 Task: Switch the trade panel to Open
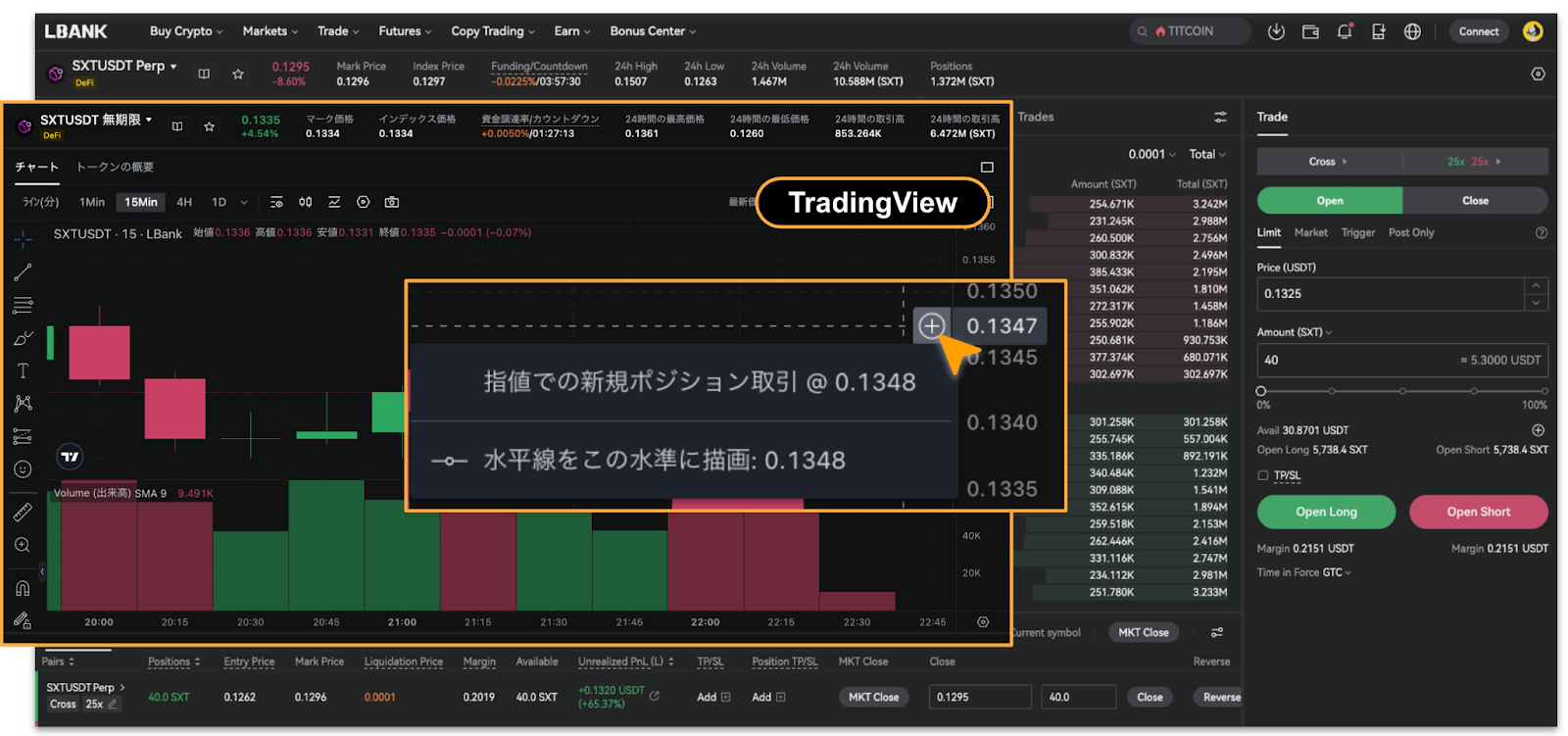[x=1330, y=201]
